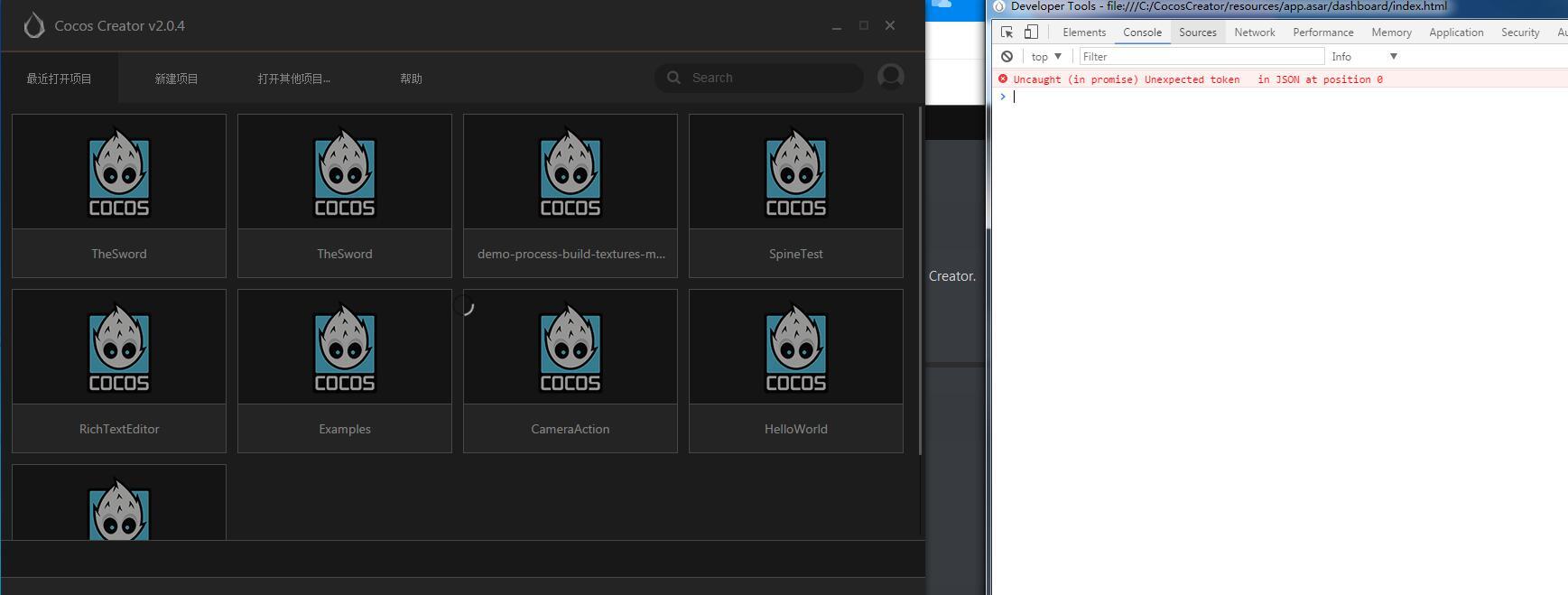Click the magnifier icon in Search box
Viewport: 1568px width, 595px height.
click(x=673, y=78)
